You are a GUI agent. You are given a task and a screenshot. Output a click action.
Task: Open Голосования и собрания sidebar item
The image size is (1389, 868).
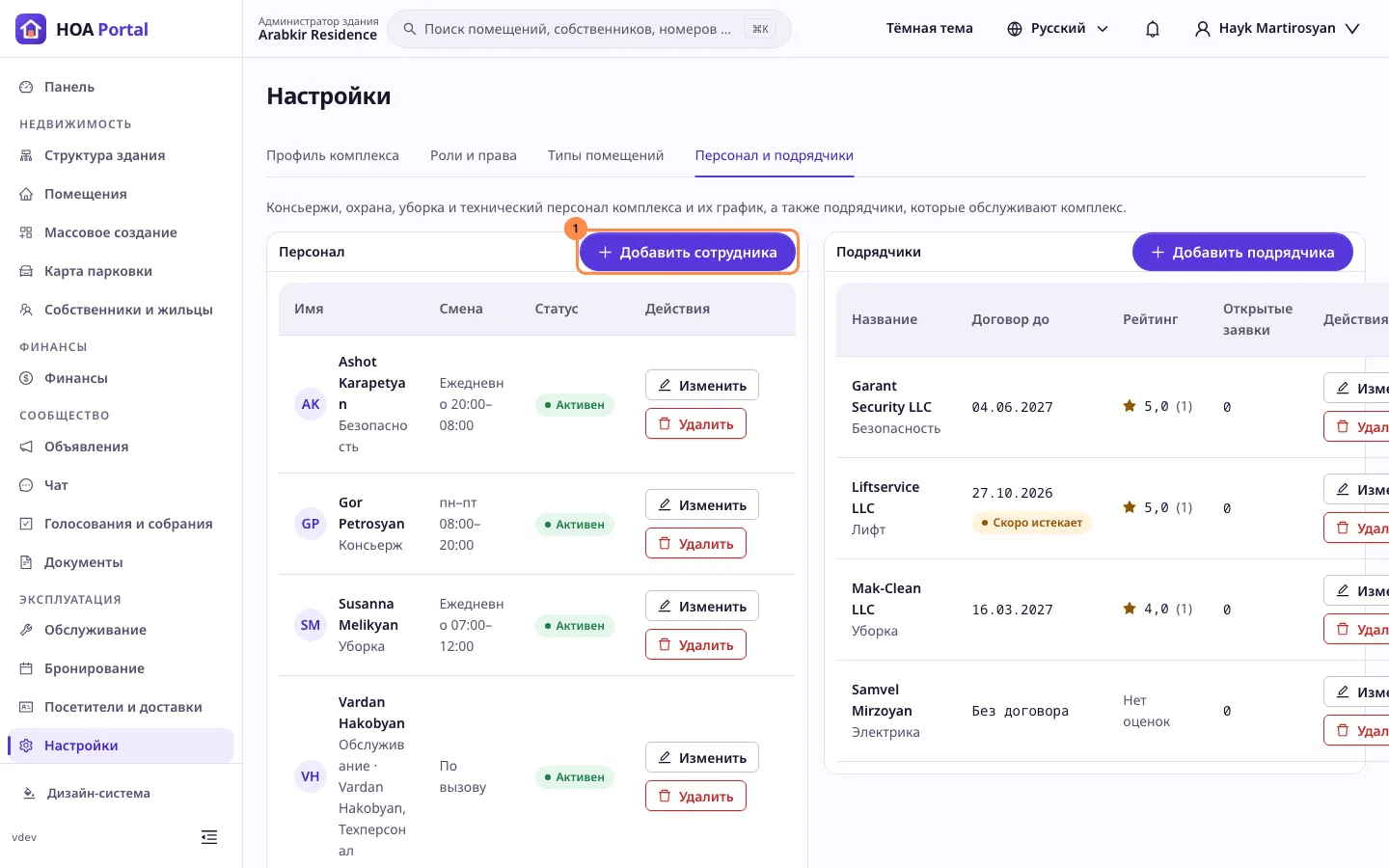pos(121,524)
